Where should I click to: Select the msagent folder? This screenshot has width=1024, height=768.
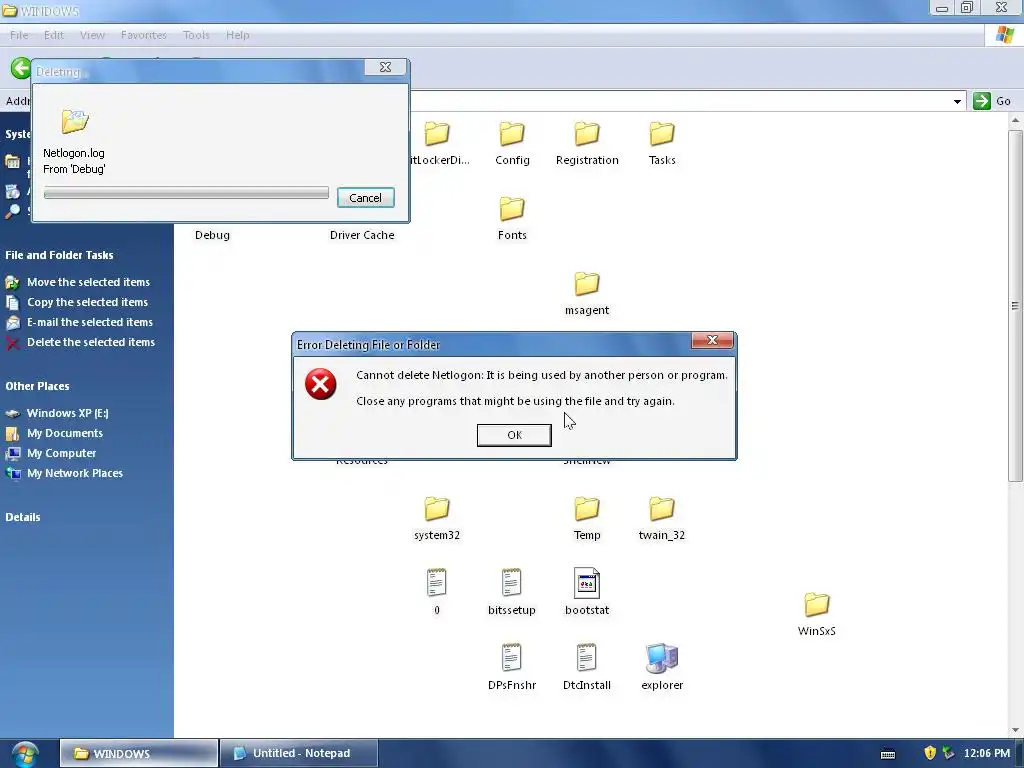[x=586, y=294]
